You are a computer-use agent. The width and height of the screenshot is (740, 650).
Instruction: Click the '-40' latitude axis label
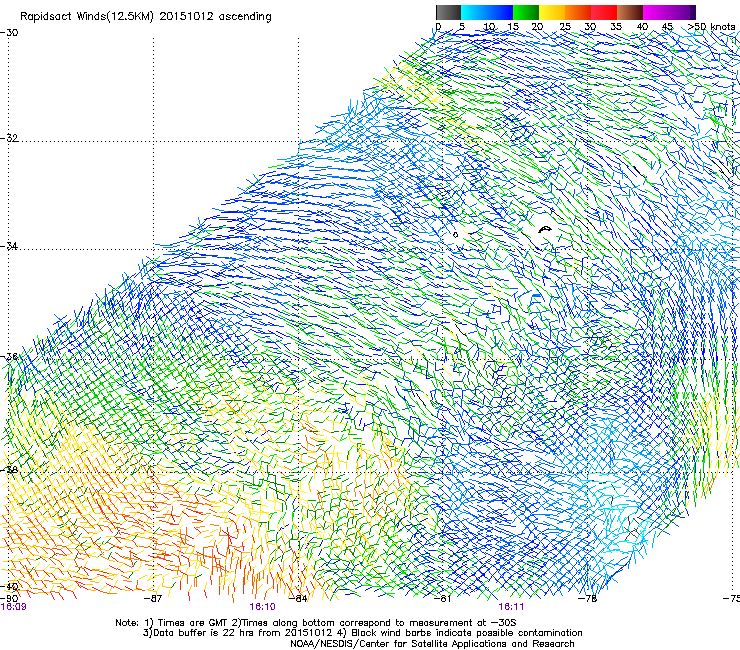9,587
